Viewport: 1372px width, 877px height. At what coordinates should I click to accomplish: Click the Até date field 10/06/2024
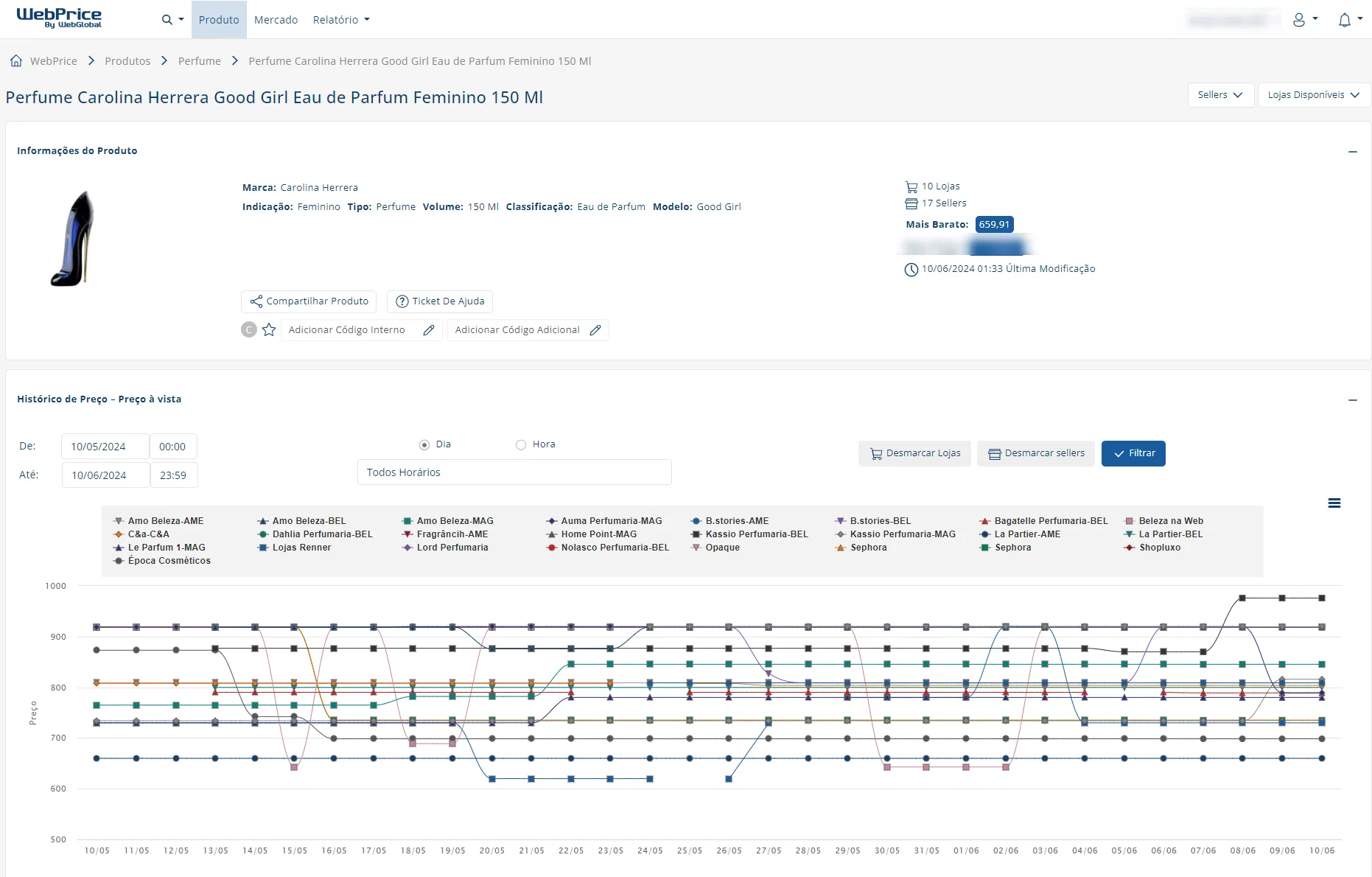point(105,475)
